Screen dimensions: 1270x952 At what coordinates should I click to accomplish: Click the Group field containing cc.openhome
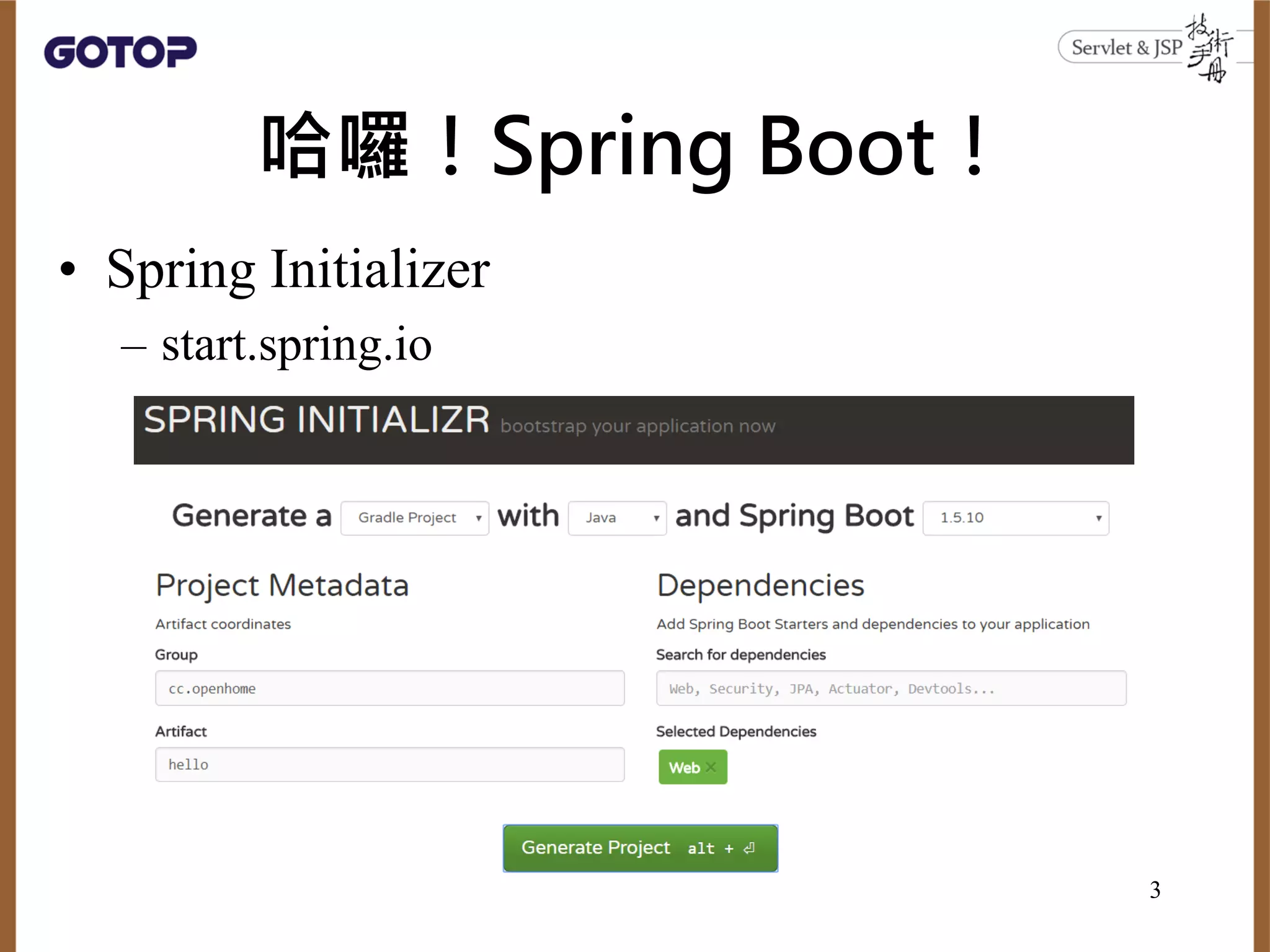390,688
